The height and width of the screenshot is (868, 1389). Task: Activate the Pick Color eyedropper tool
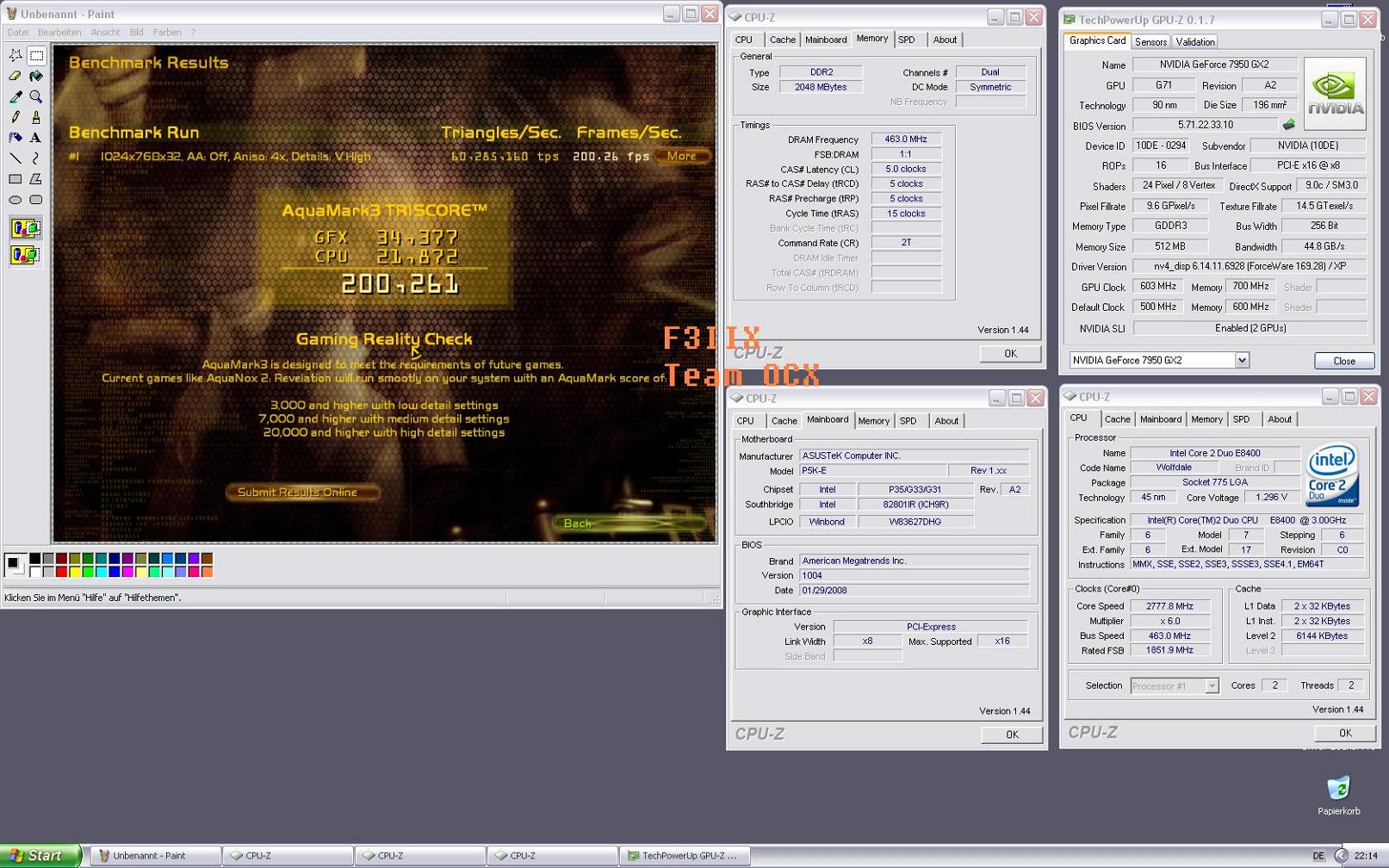[x=16, y=96]
